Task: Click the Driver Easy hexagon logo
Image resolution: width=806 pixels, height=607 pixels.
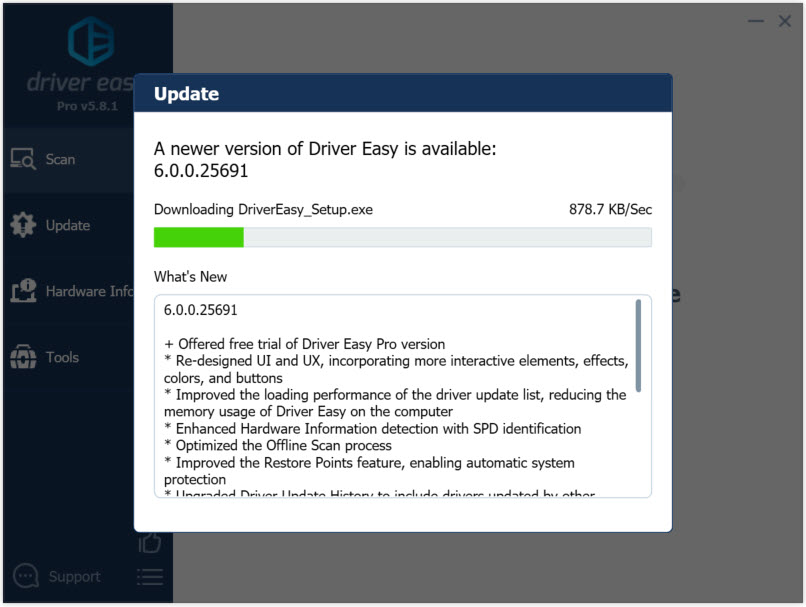Action: (x=91, y=41)
